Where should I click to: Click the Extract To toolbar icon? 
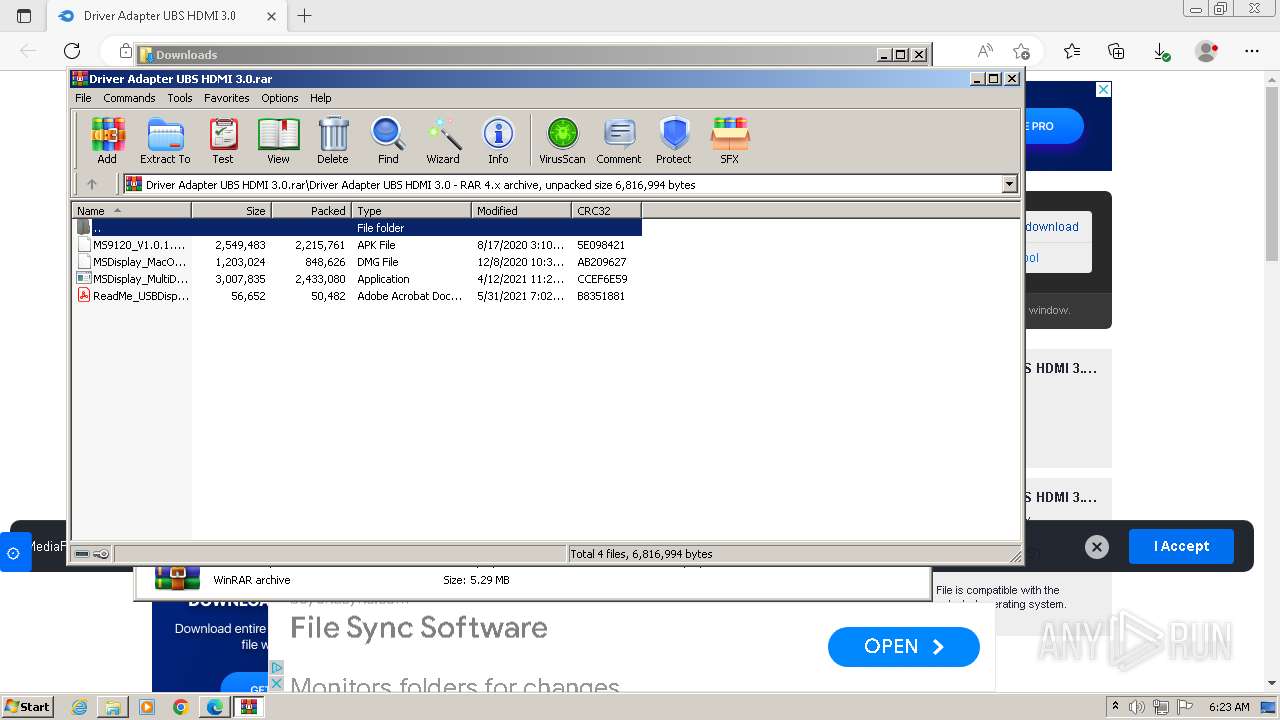[x=165, y=140]
